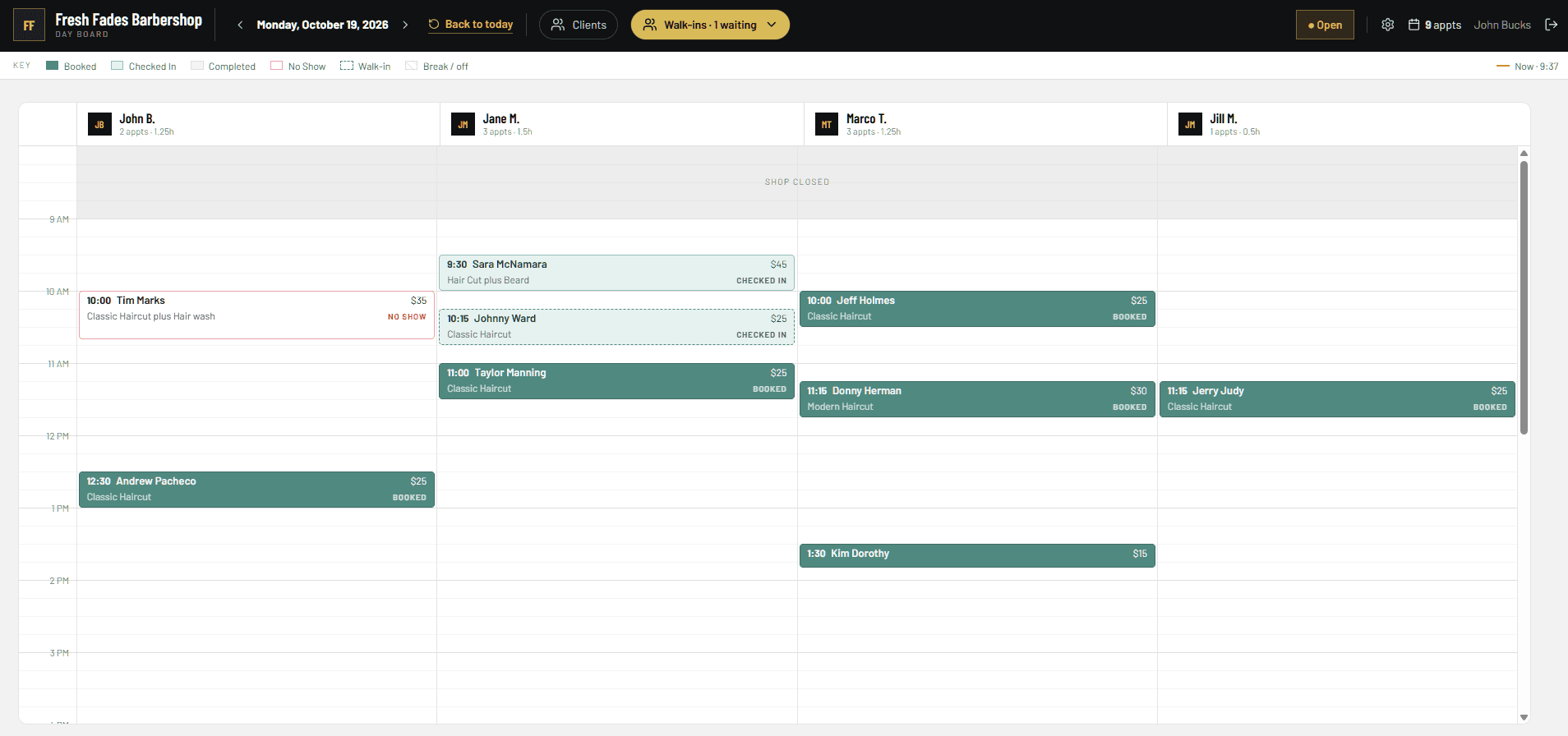Click the FF barbershop logo icon
The width and height of the screenshot is (1568, 736).
[x=29, y=25]
